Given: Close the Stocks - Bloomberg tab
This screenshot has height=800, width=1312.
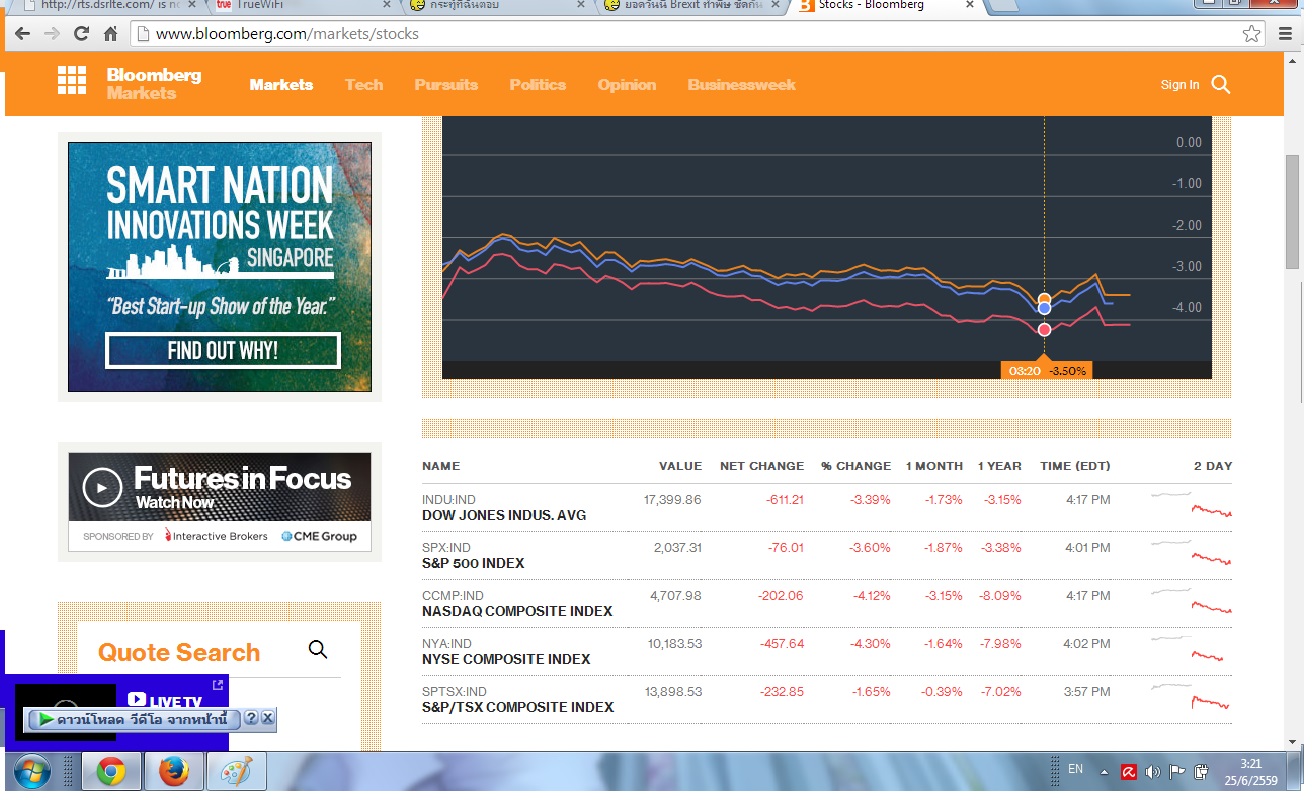Looking at the screenshot, I should (x=969, y=5).
